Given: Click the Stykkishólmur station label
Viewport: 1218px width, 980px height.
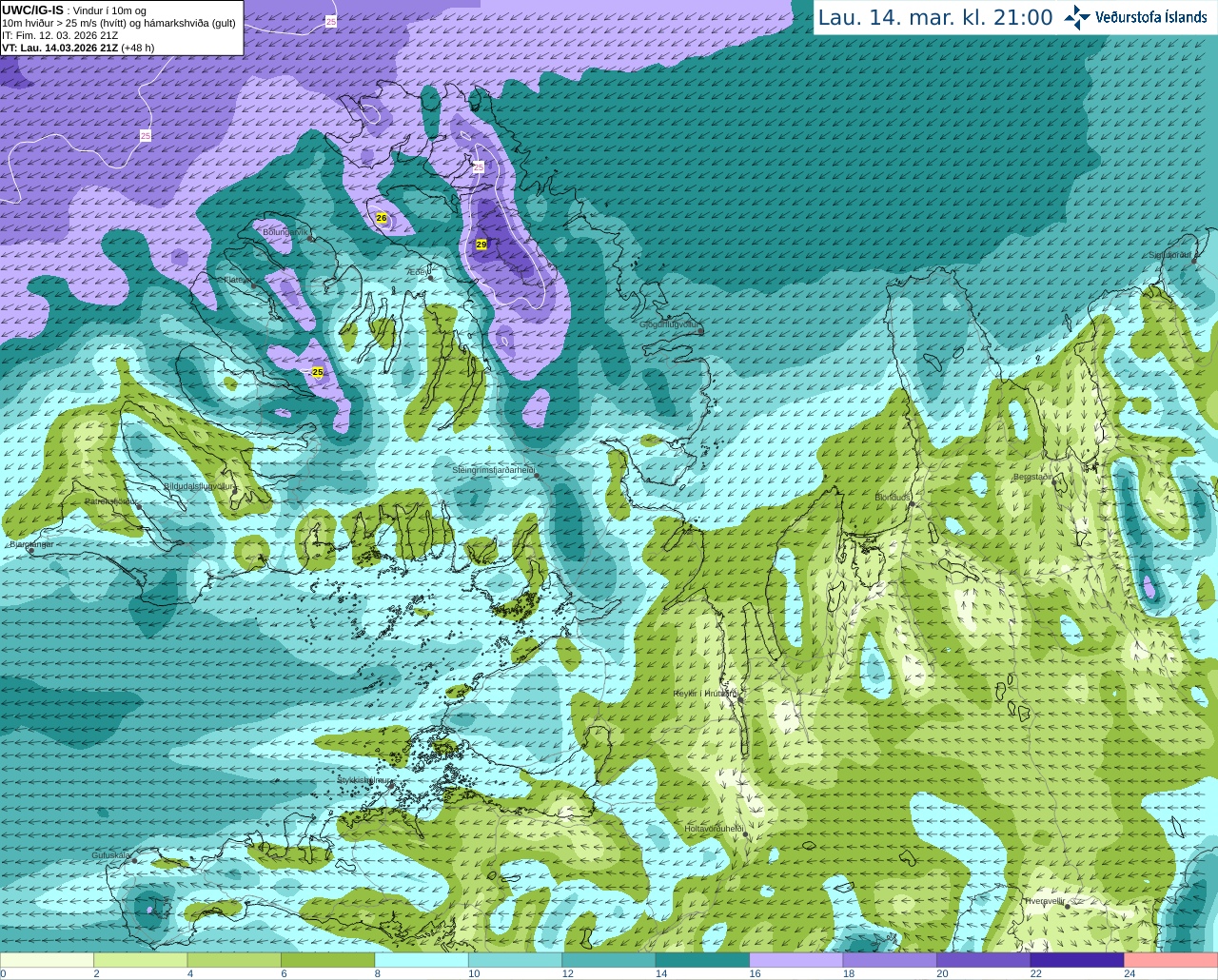Looking at the screenshot, I should [363, 779].
